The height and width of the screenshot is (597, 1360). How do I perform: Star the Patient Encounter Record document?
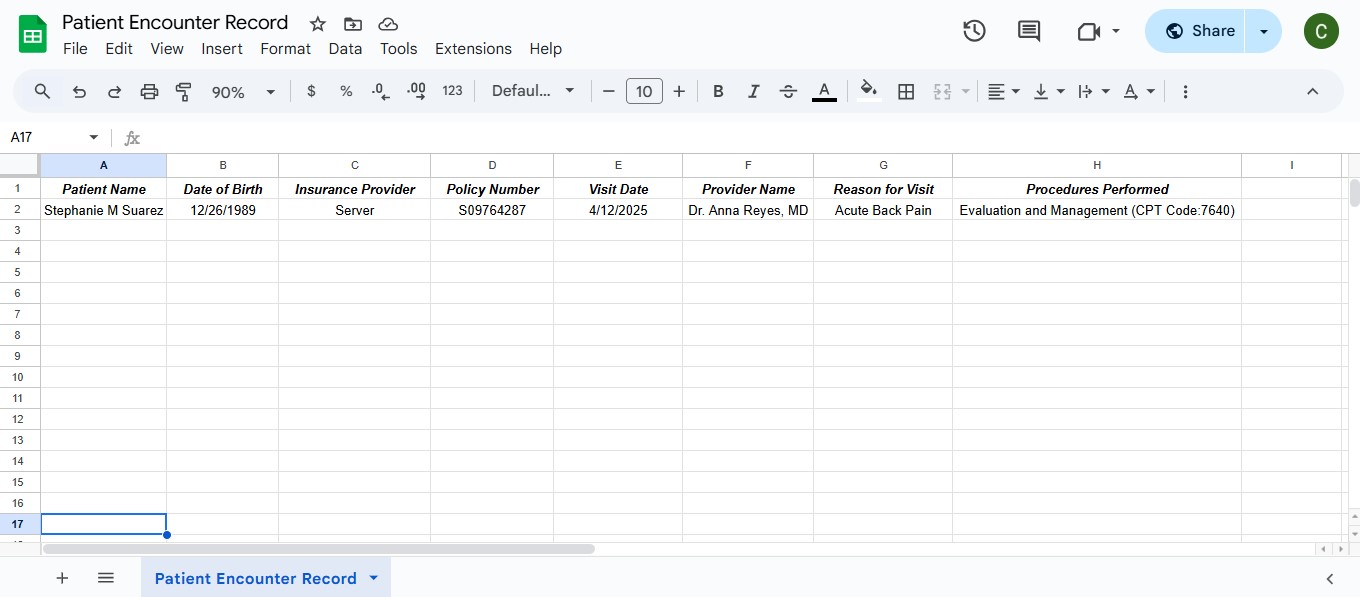318,24
